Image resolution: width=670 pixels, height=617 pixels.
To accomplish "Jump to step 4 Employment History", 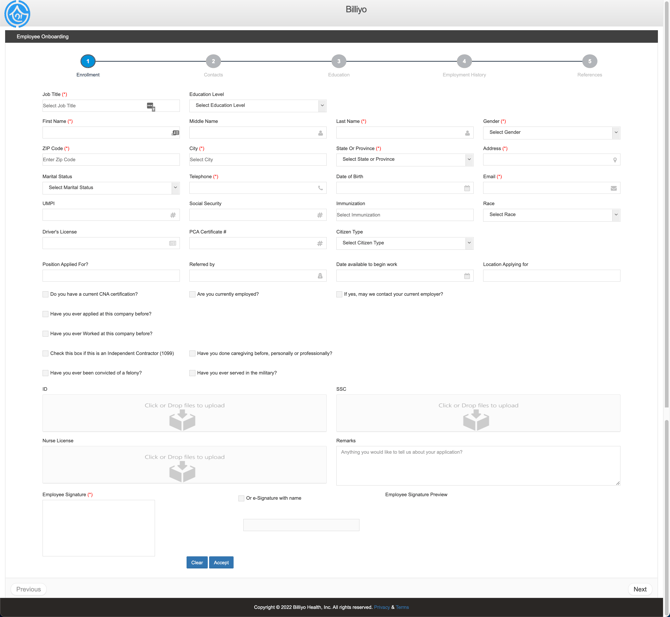I will (x=464, y=62).
